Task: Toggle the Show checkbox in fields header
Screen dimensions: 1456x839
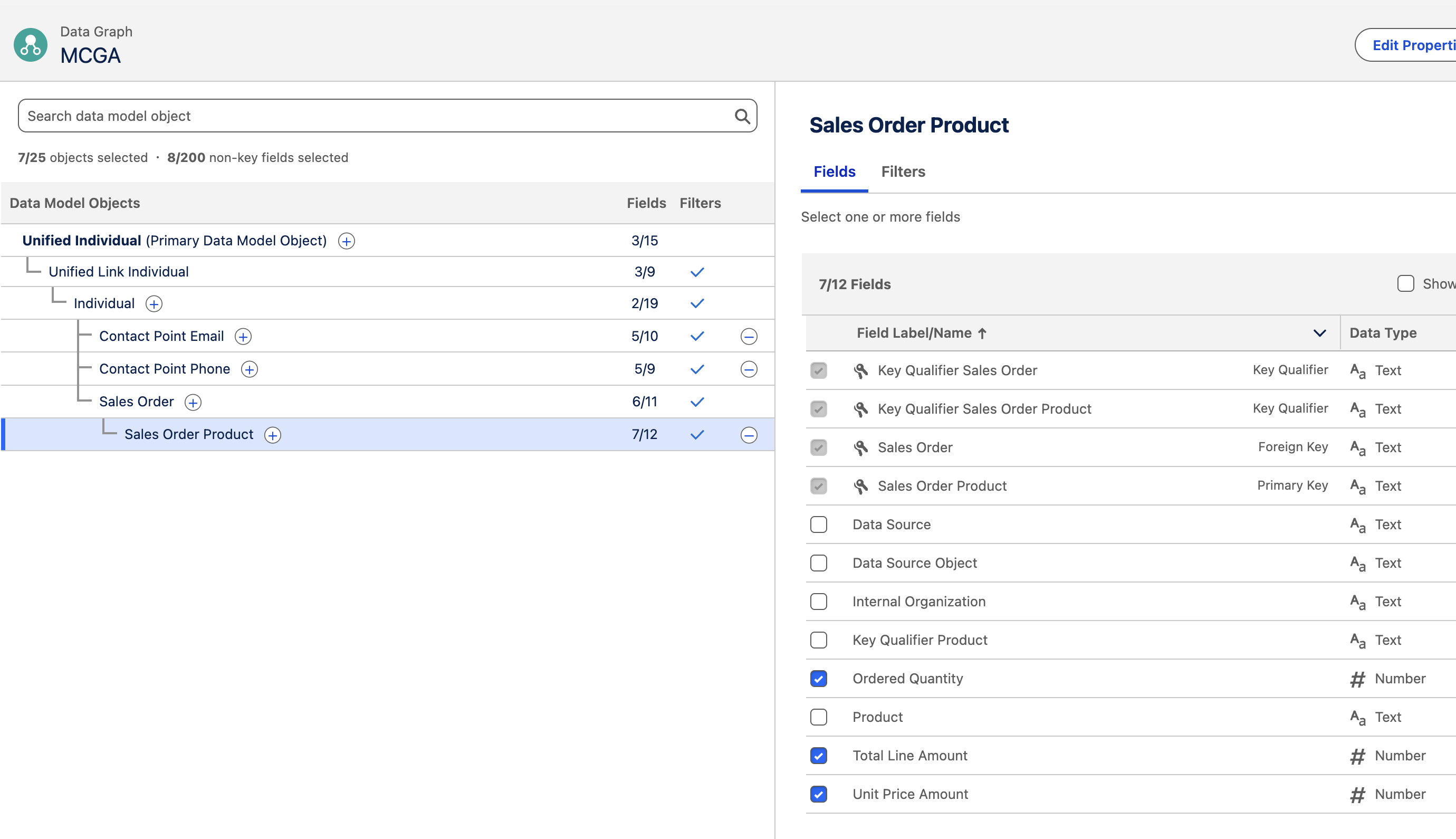Action: 1405,283
